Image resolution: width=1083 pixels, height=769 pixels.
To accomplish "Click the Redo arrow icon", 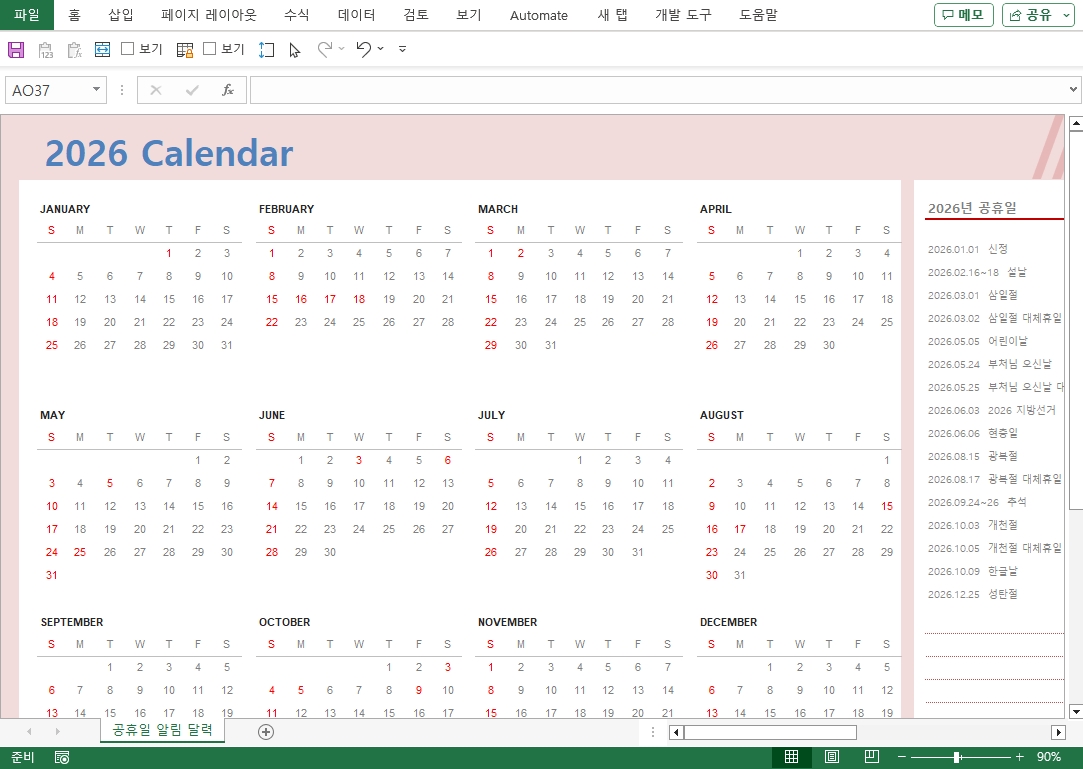I will pos(324,49).
